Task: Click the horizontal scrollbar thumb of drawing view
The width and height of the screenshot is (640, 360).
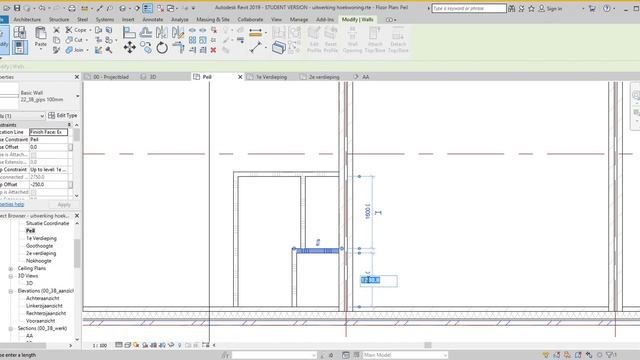Action: point(428,345)
